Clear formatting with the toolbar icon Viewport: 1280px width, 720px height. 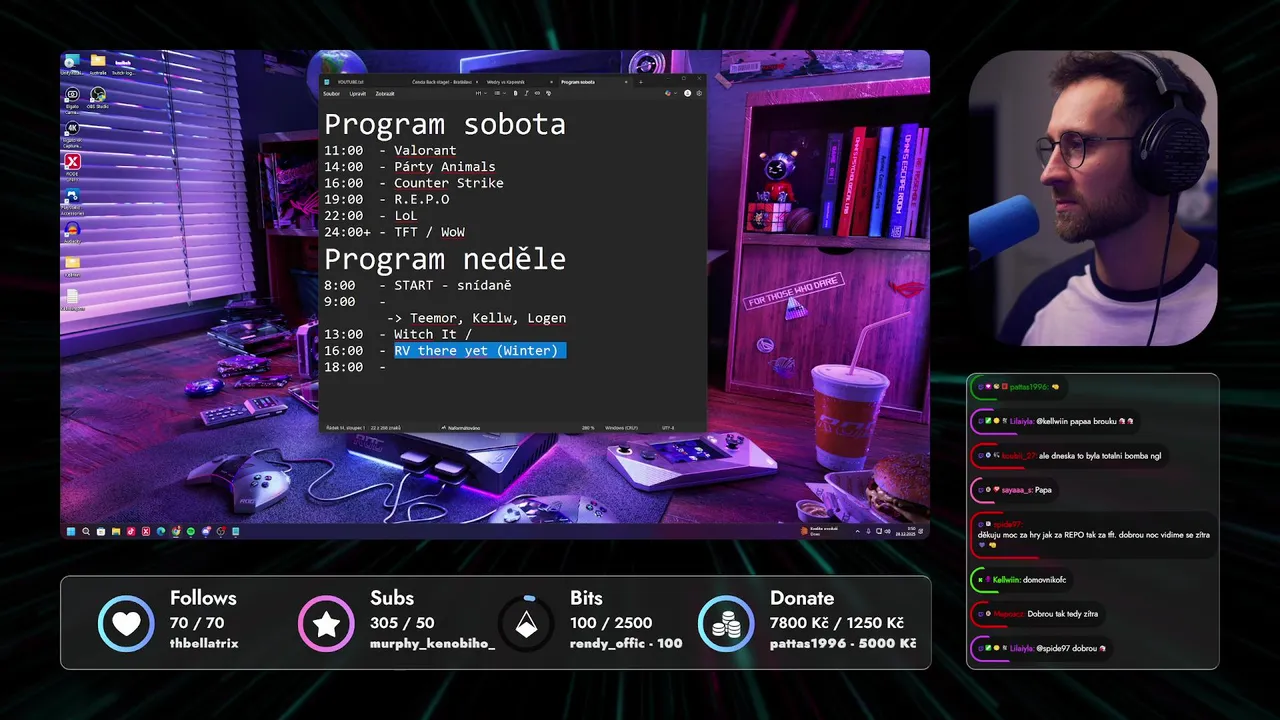point(548,93)
